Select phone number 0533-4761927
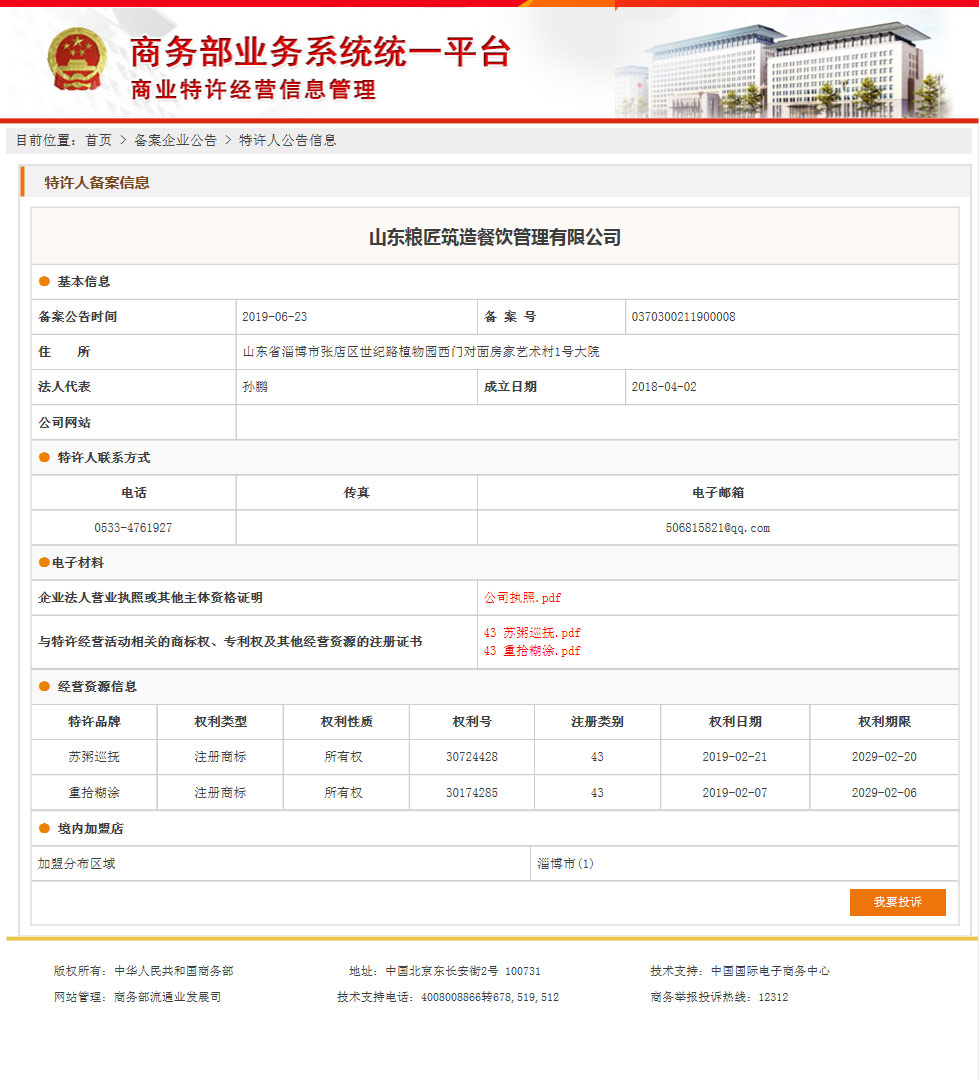 (x=133, y=528)
